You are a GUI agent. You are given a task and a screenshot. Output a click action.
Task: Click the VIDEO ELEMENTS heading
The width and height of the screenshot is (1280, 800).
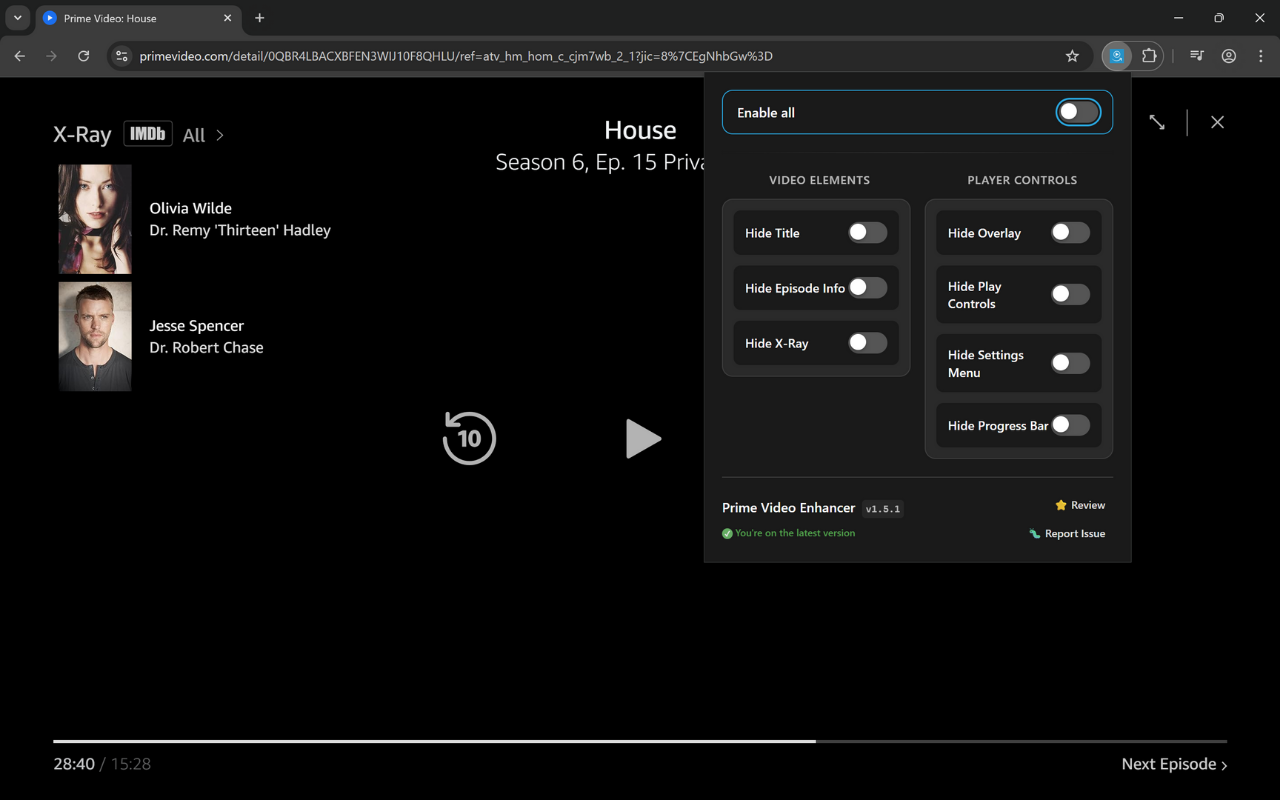click(819, 180)
